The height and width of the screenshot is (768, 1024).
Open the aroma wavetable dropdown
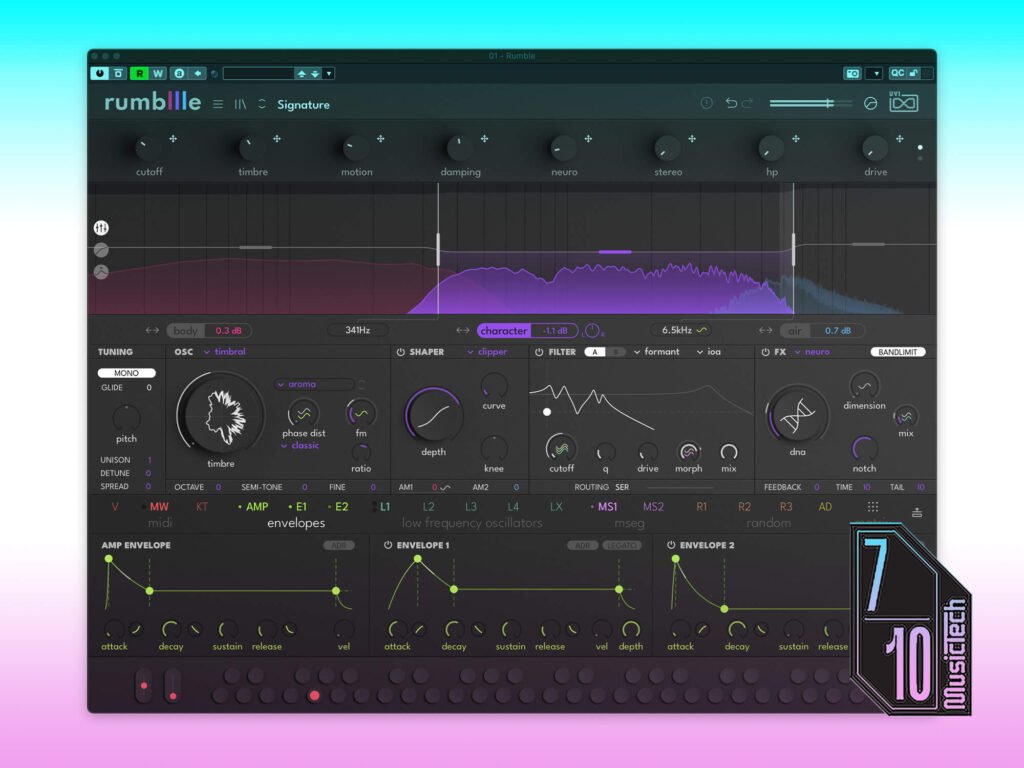click(x=315, y=384)
